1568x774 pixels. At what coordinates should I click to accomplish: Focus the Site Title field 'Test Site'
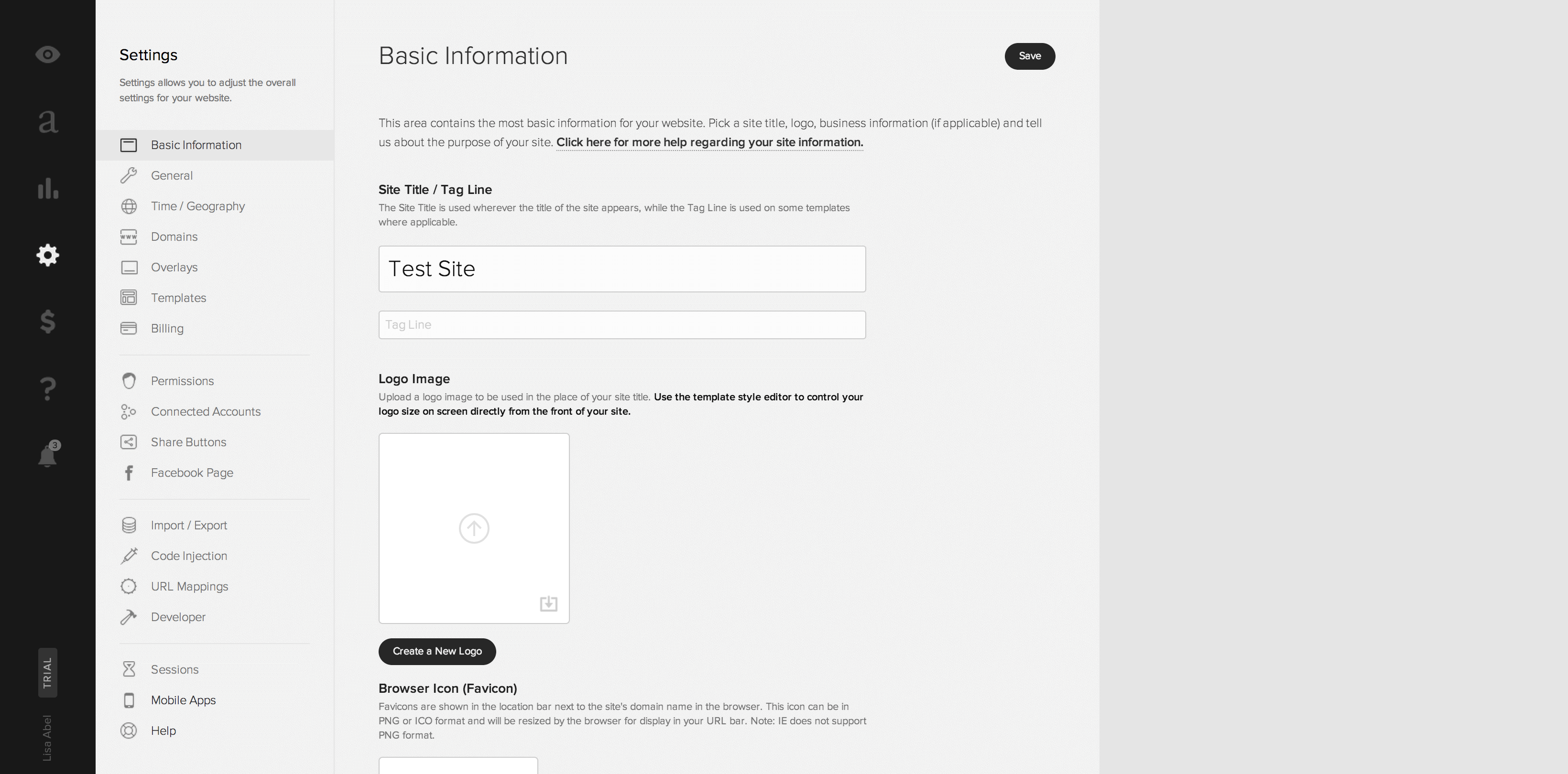tap(621, 269)
